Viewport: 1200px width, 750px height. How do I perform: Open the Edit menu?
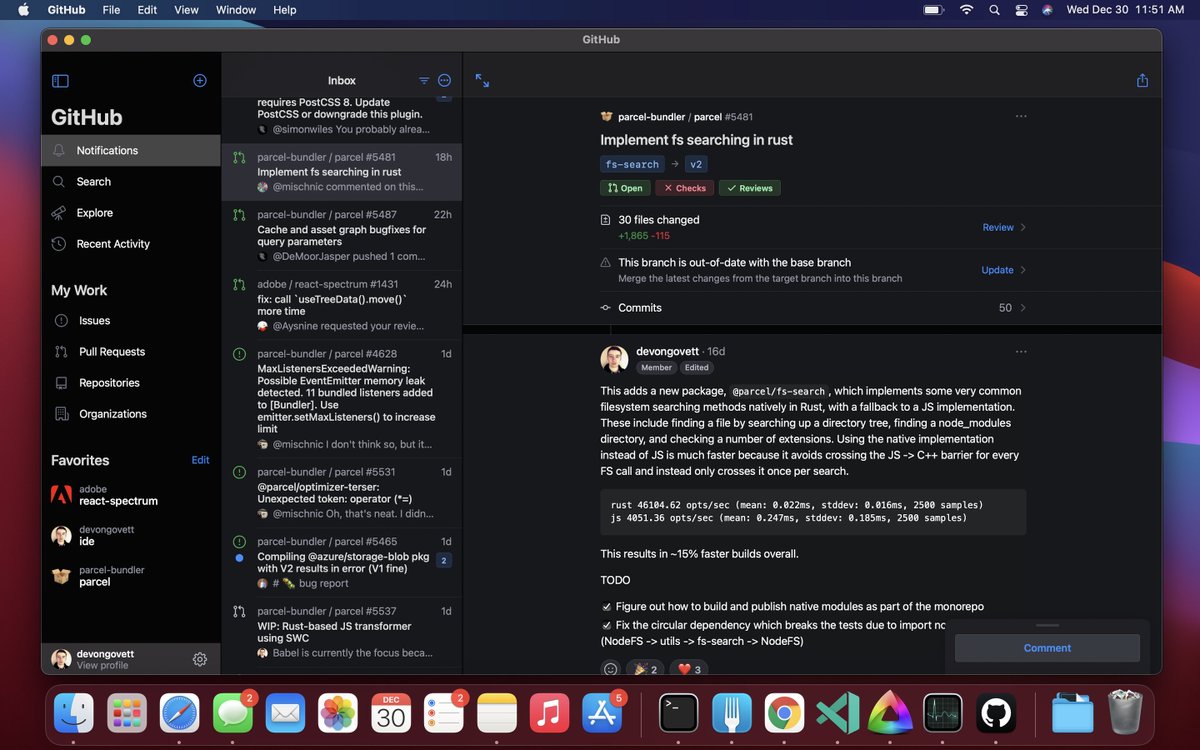[147, 10]
